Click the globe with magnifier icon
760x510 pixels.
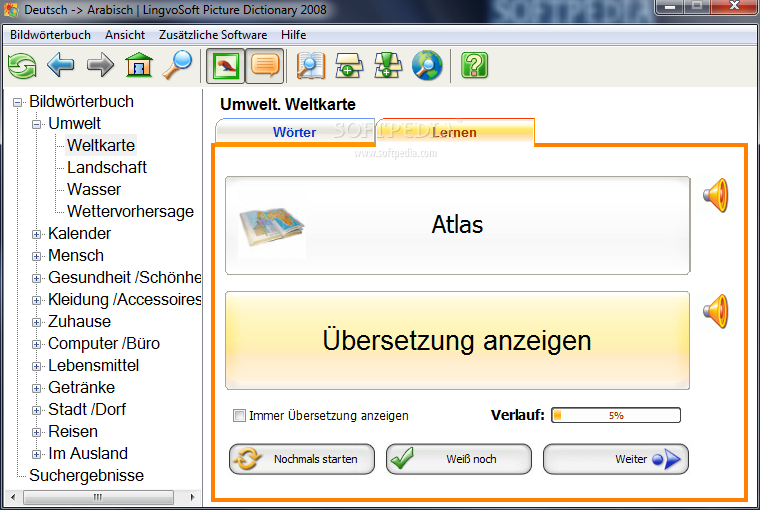pos(427,65)
